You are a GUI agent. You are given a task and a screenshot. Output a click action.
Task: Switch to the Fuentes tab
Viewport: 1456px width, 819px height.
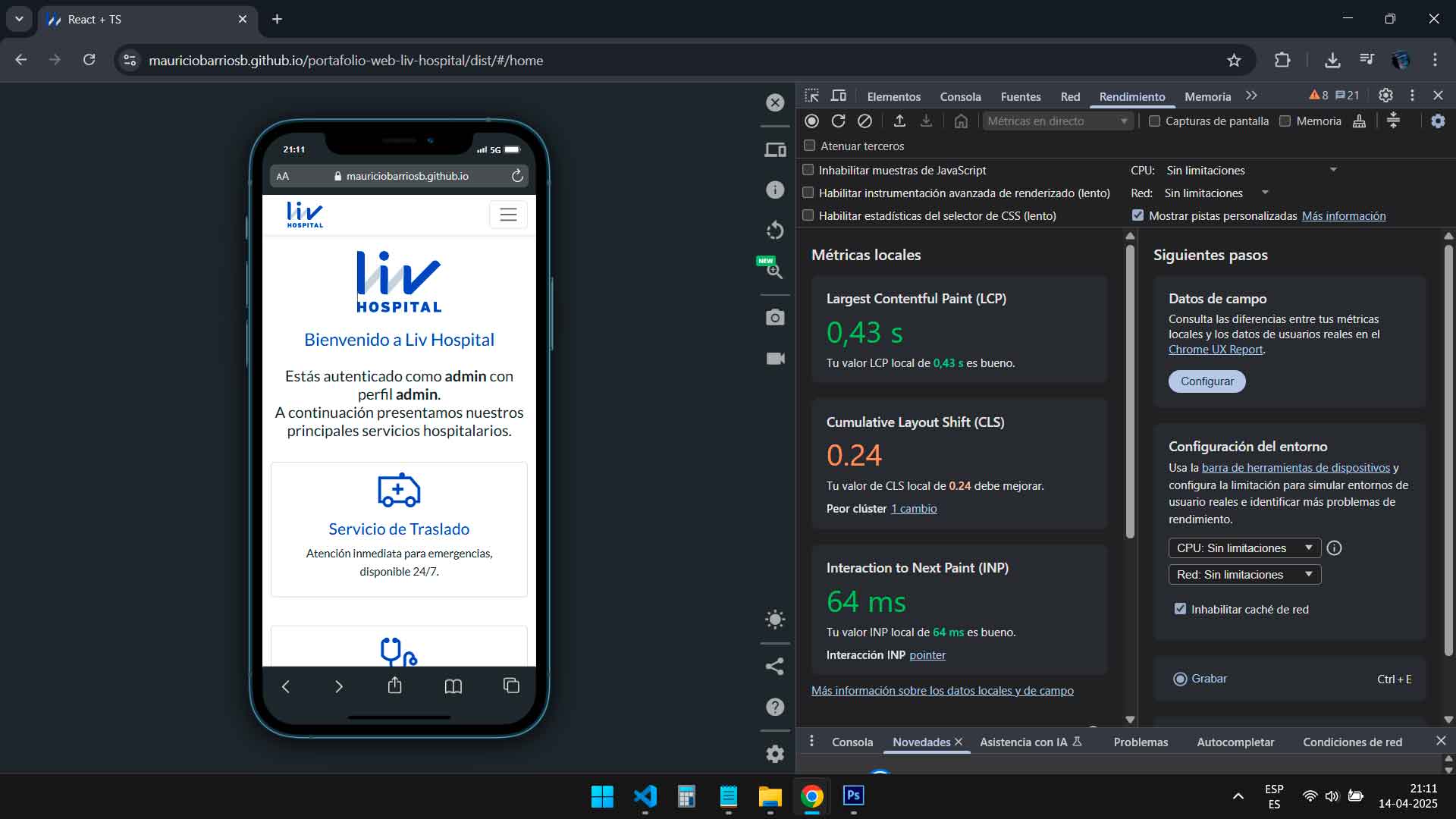[1020, 96]
